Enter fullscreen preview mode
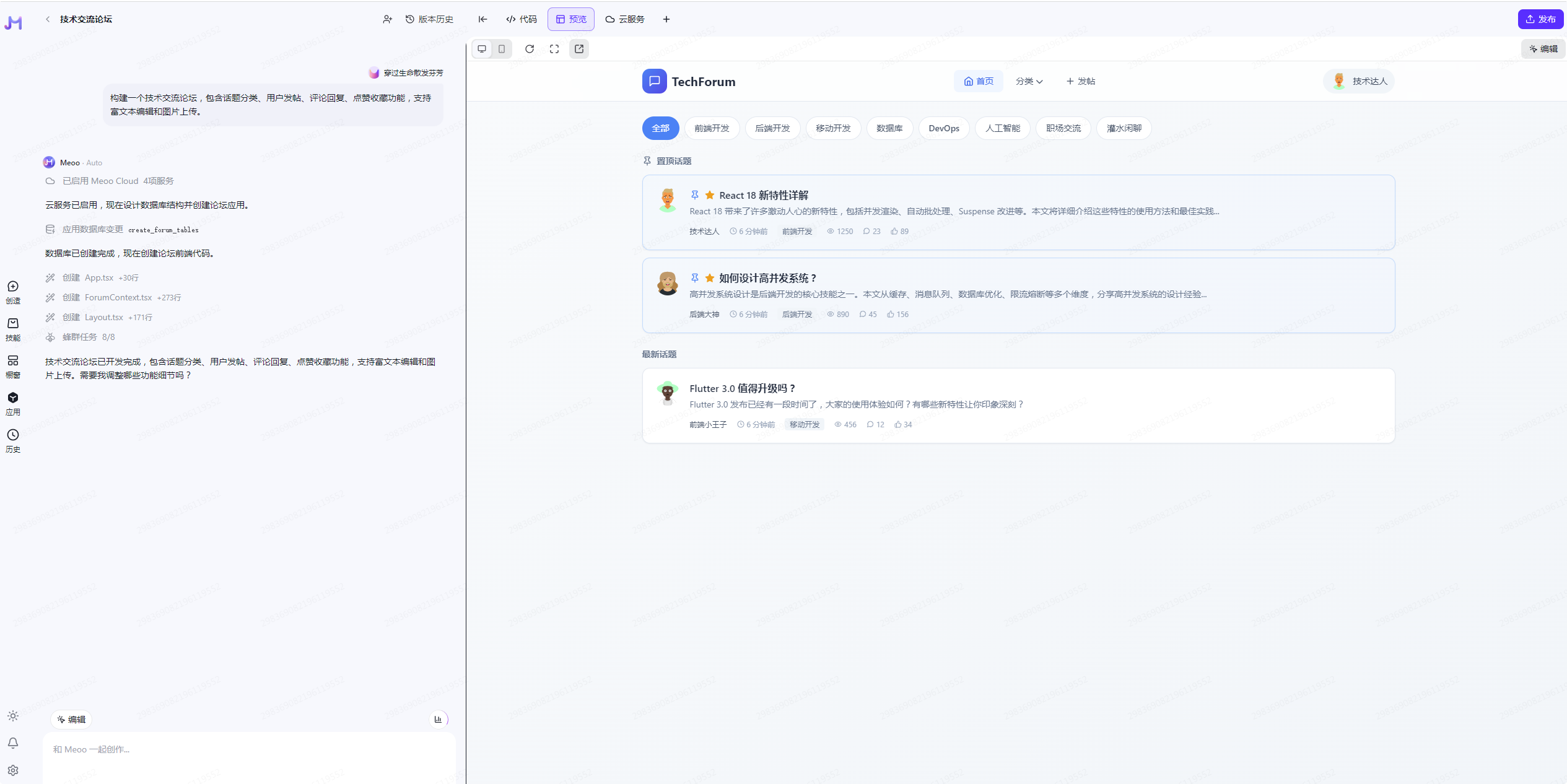 click(x=554, y=49)
